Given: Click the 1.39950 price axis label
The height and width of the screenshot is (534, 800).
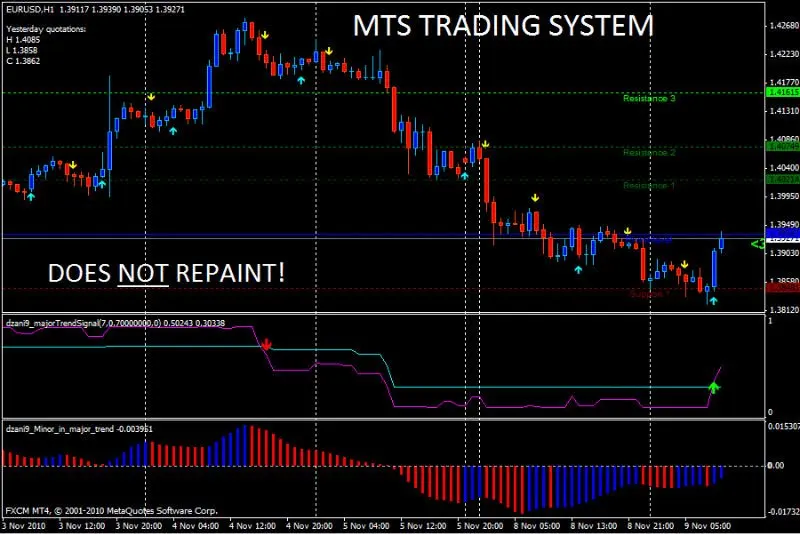Looking at the screenshot, I should point(784,196).
